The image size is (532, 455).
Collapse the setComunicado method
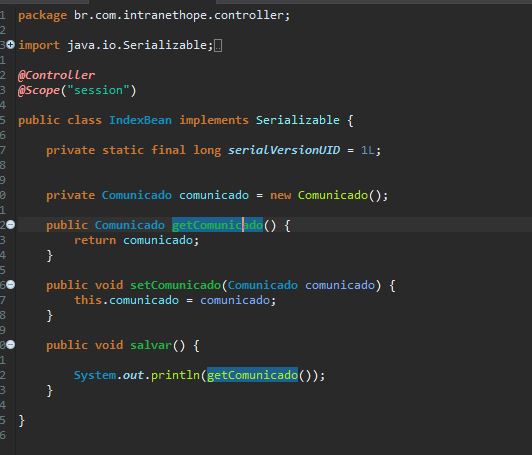tap(11, 284)
